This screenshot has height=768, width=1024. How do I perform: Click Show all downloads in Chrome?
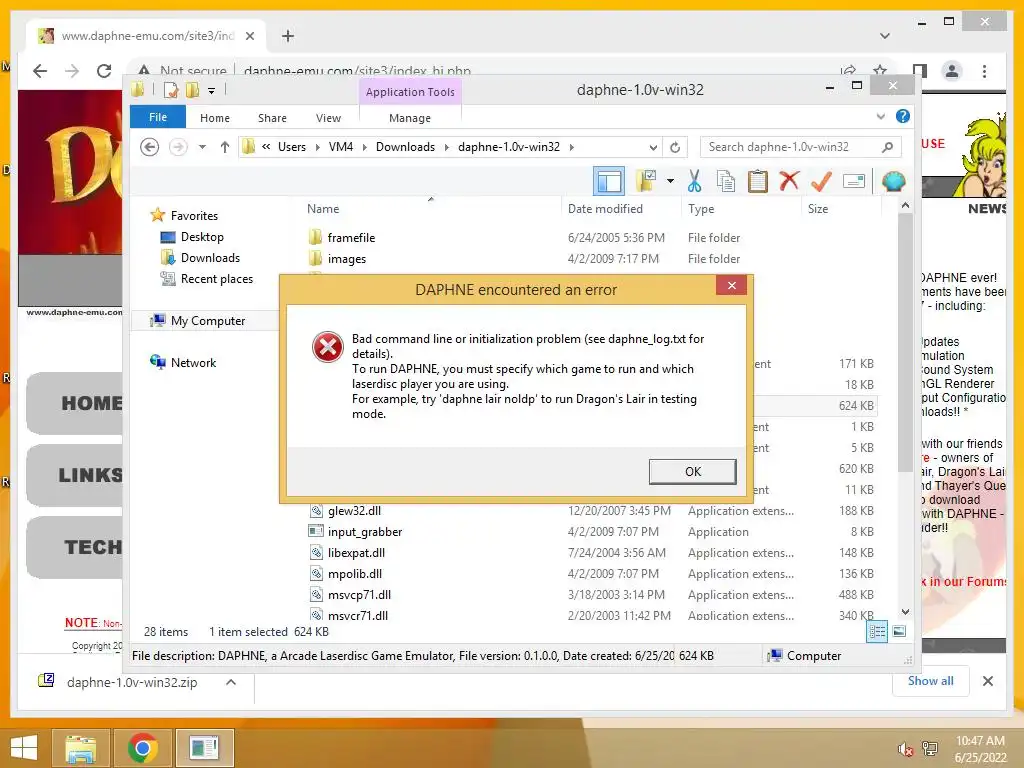[930, 681]
